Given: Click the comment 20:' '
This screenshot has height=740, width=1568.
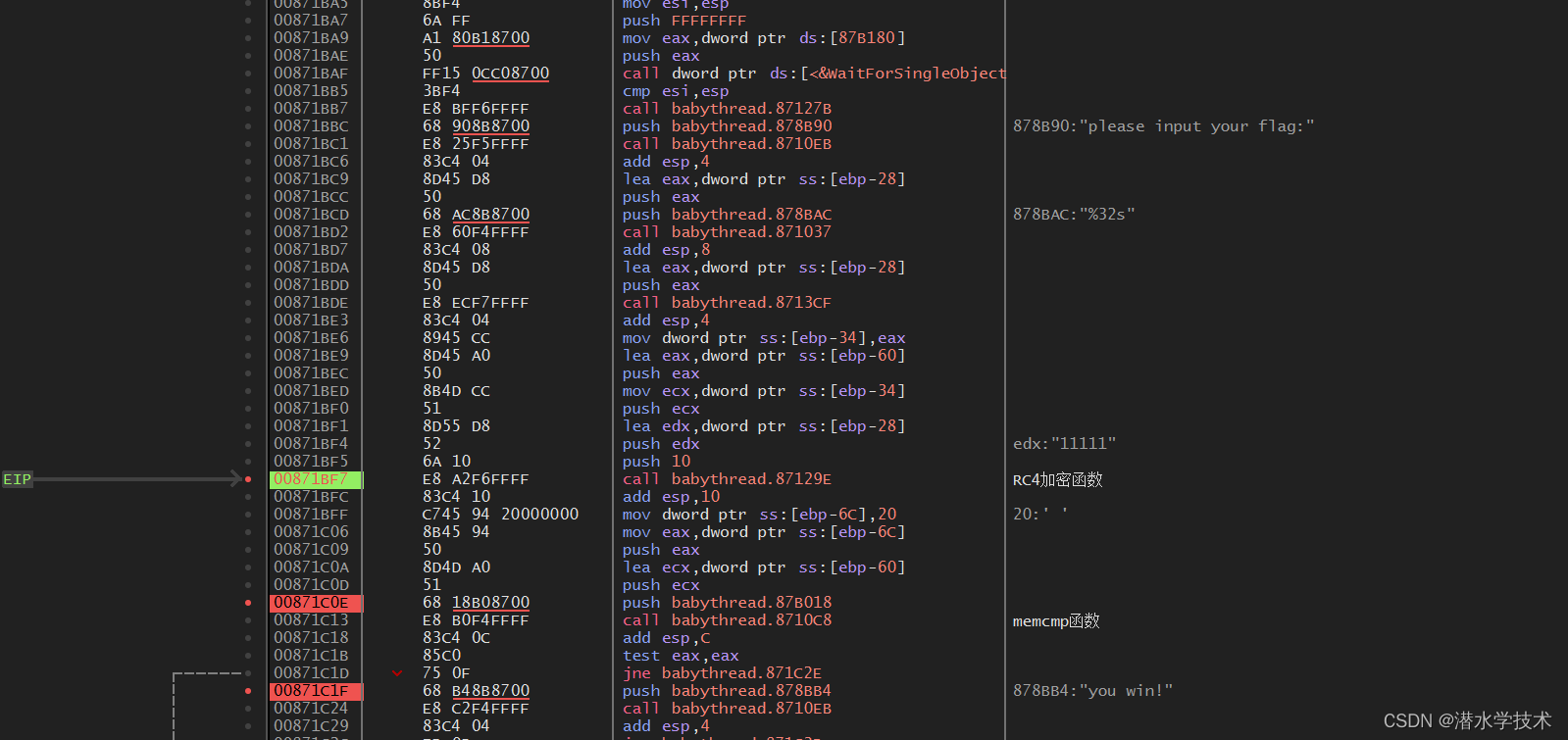Looking at the screenshot, I should 1039,515.
